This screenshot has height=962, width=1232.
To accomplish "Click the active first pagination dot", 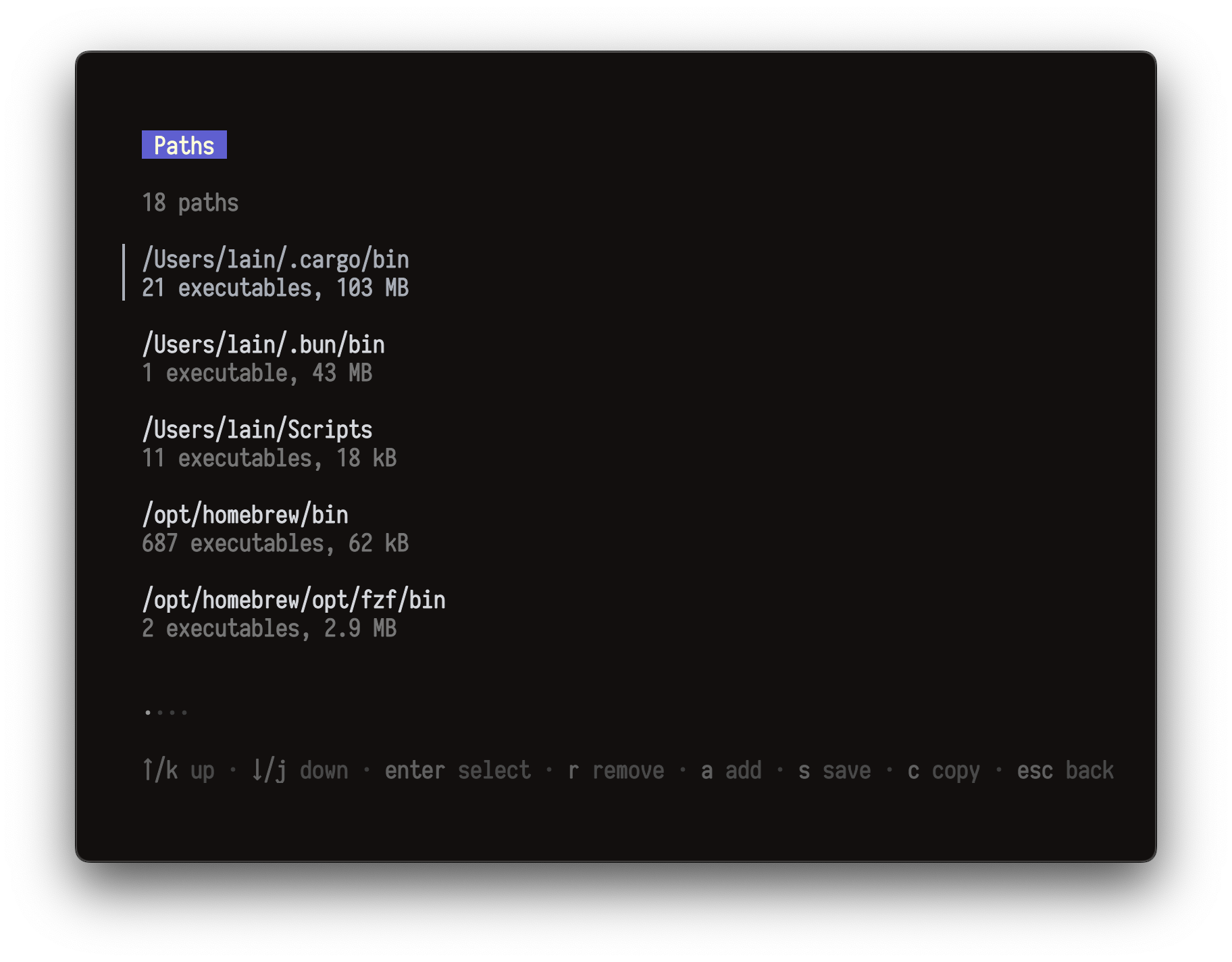I will (x=146, y=711).
